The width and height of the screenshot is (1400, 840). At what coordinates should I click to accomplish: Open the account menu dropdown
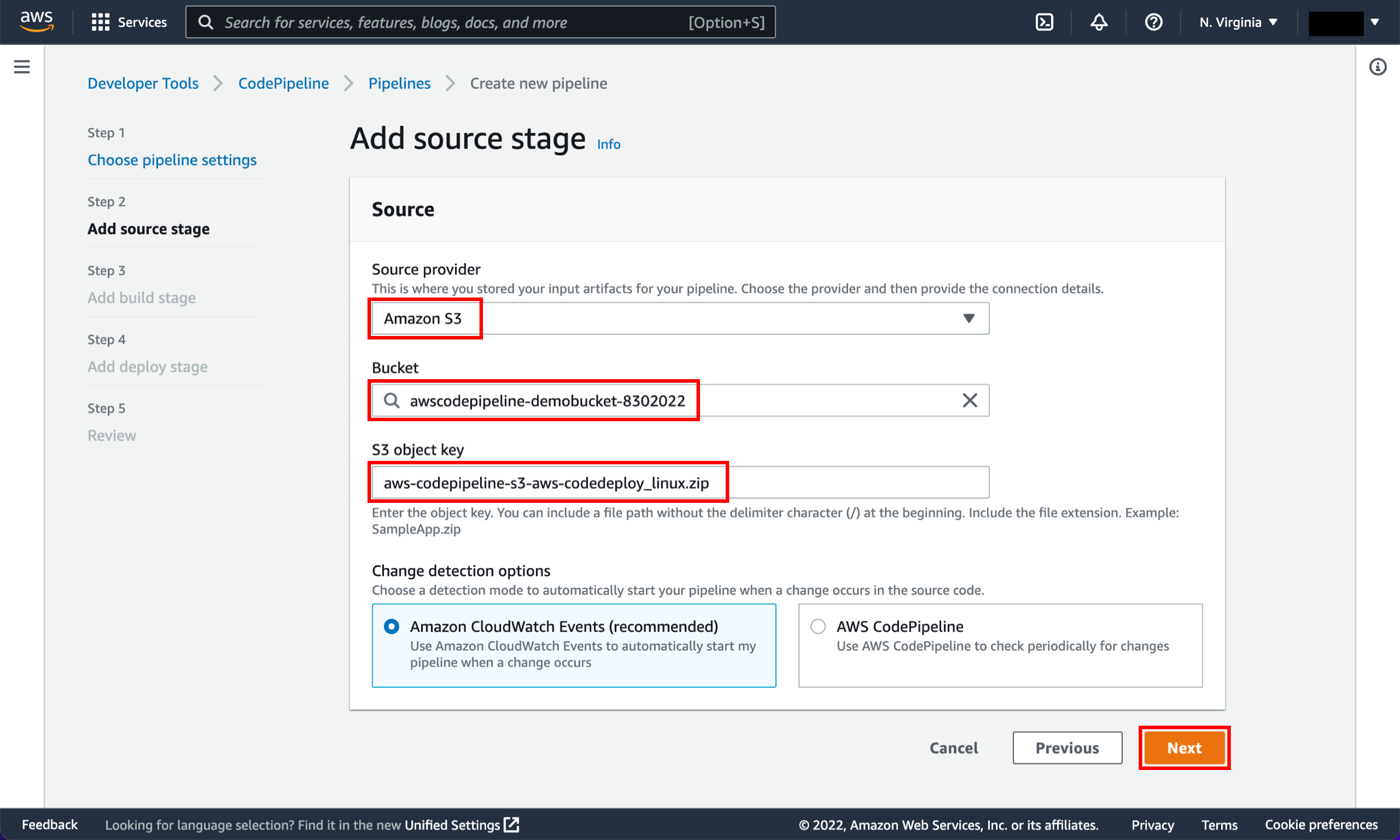tap(1345, 22)
